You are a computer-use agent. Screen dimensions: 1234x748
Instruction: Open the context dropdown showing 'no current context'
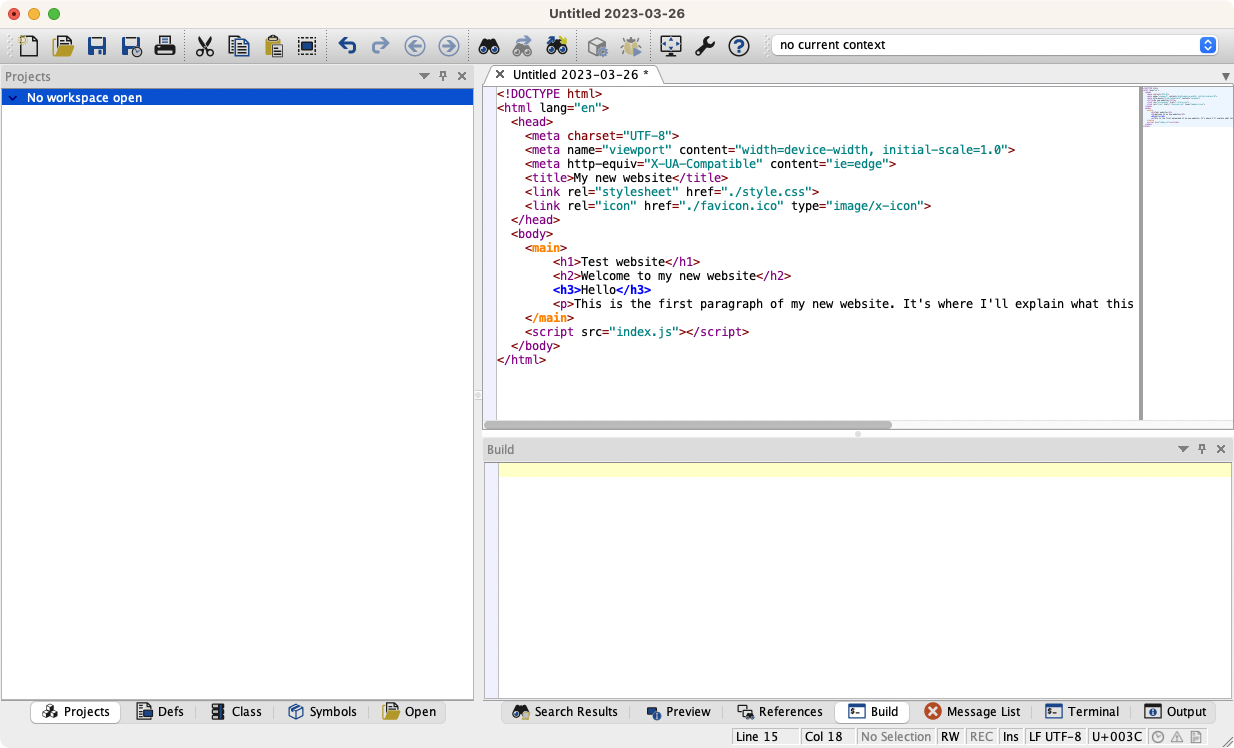tap(994, 45)
